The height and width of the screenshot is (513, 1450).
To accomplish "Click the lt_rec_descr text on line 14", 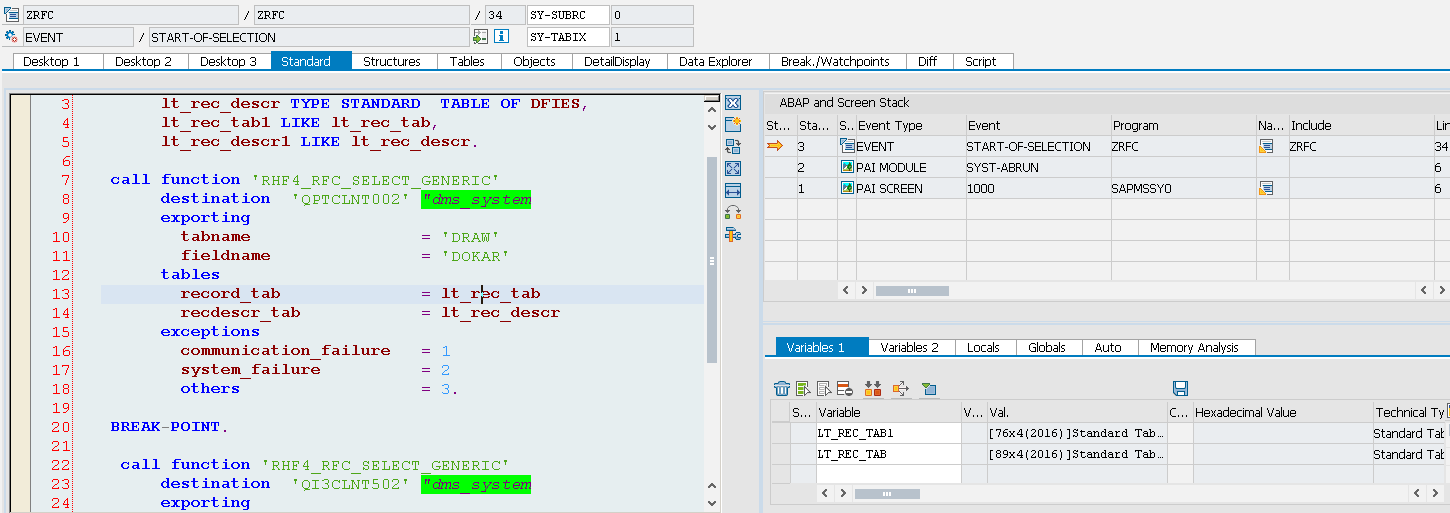I will click(501, 312).
